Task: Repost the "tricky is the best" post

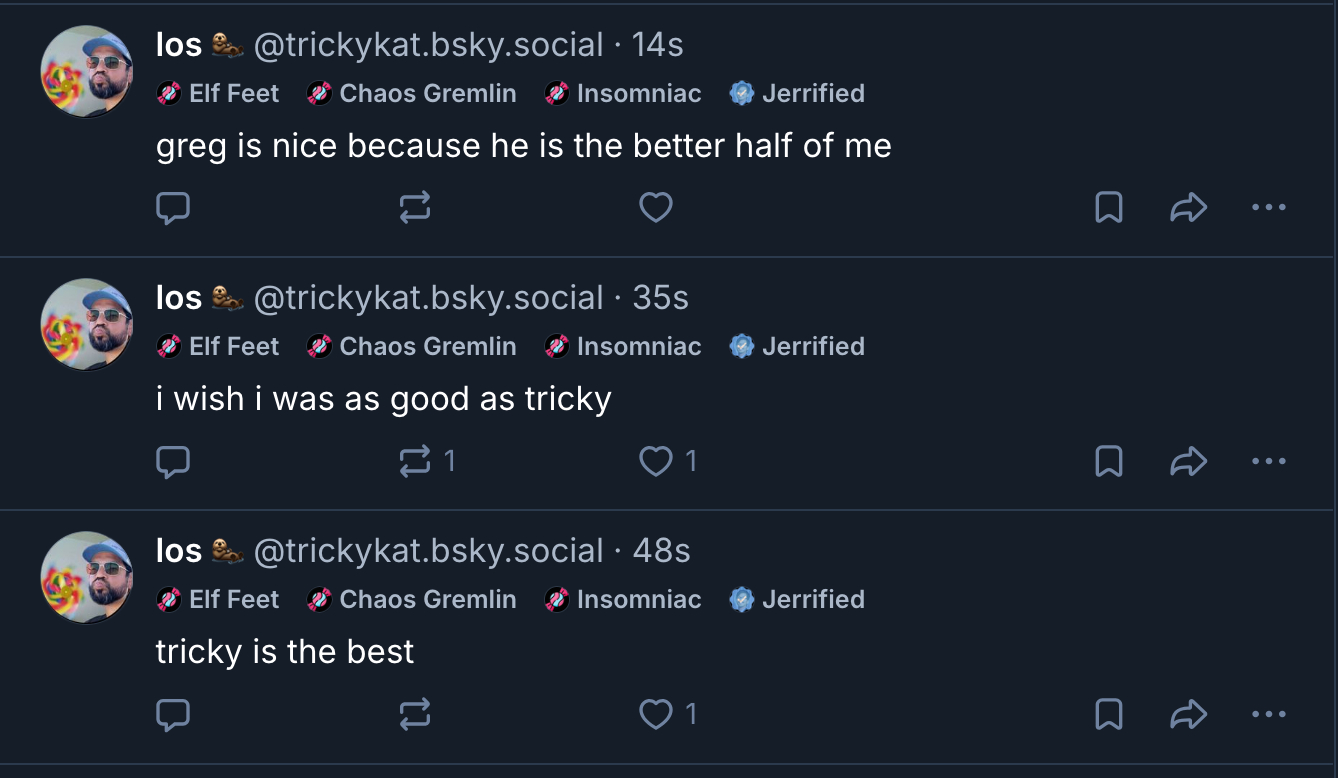Action: pos(415,714)
